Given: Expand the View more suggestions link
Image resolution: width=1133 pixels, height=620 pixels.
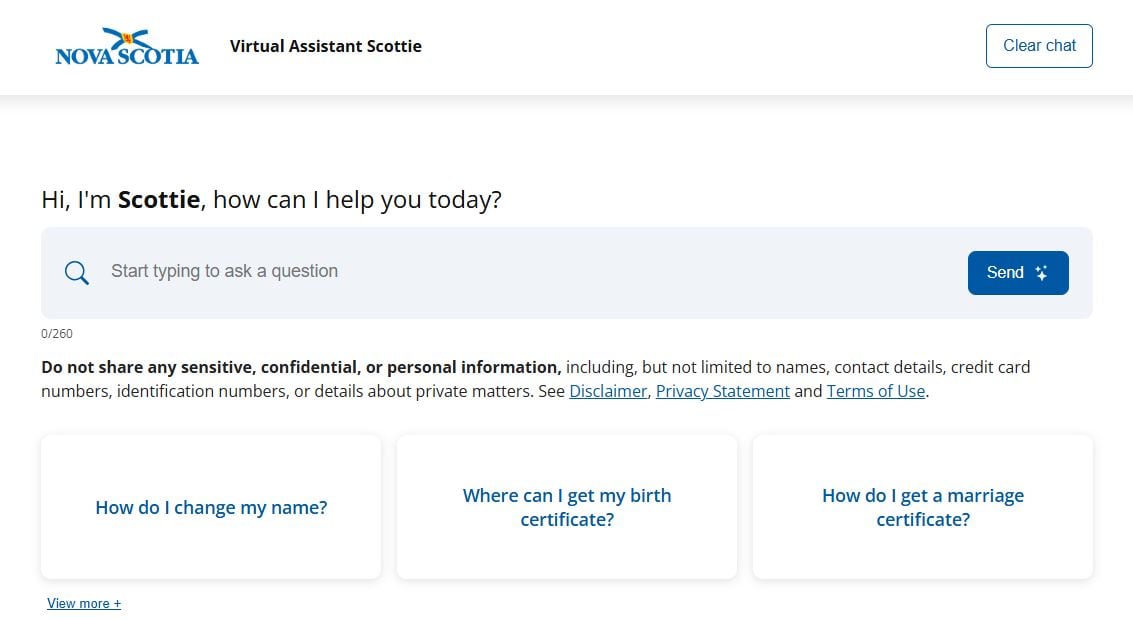Looking at the screenshot, I should click(83, 602).
